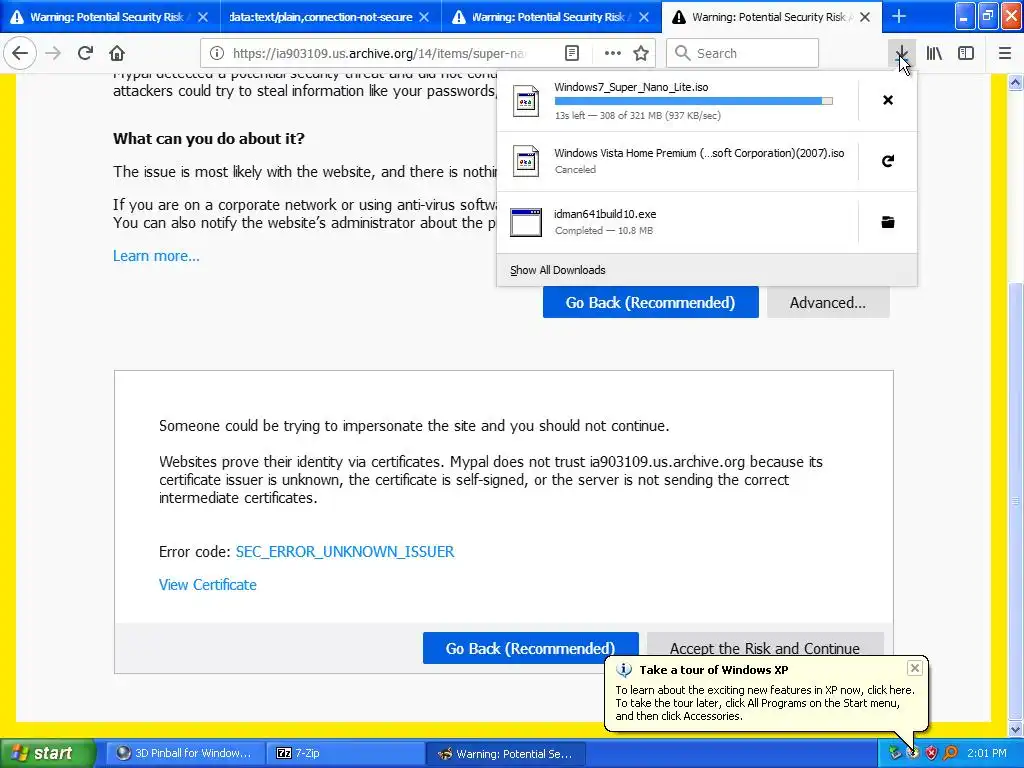This screenshot has width=1024, height=768.
Task: Click the 'Canceled' status text
Action: [575, 170]
